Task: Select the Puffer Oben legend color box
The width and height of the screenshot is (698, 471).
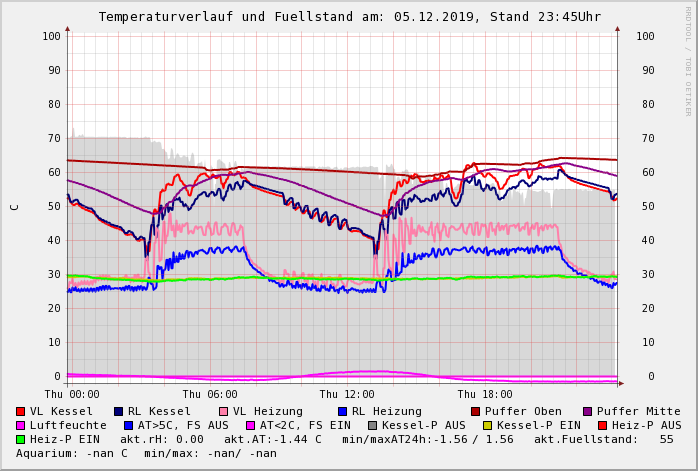Action: click(x=475, y=412)
